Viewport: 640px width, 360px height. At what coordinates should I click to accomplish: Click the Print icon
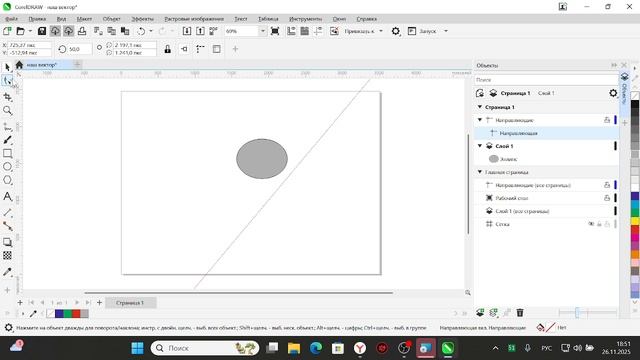(82, 31)
